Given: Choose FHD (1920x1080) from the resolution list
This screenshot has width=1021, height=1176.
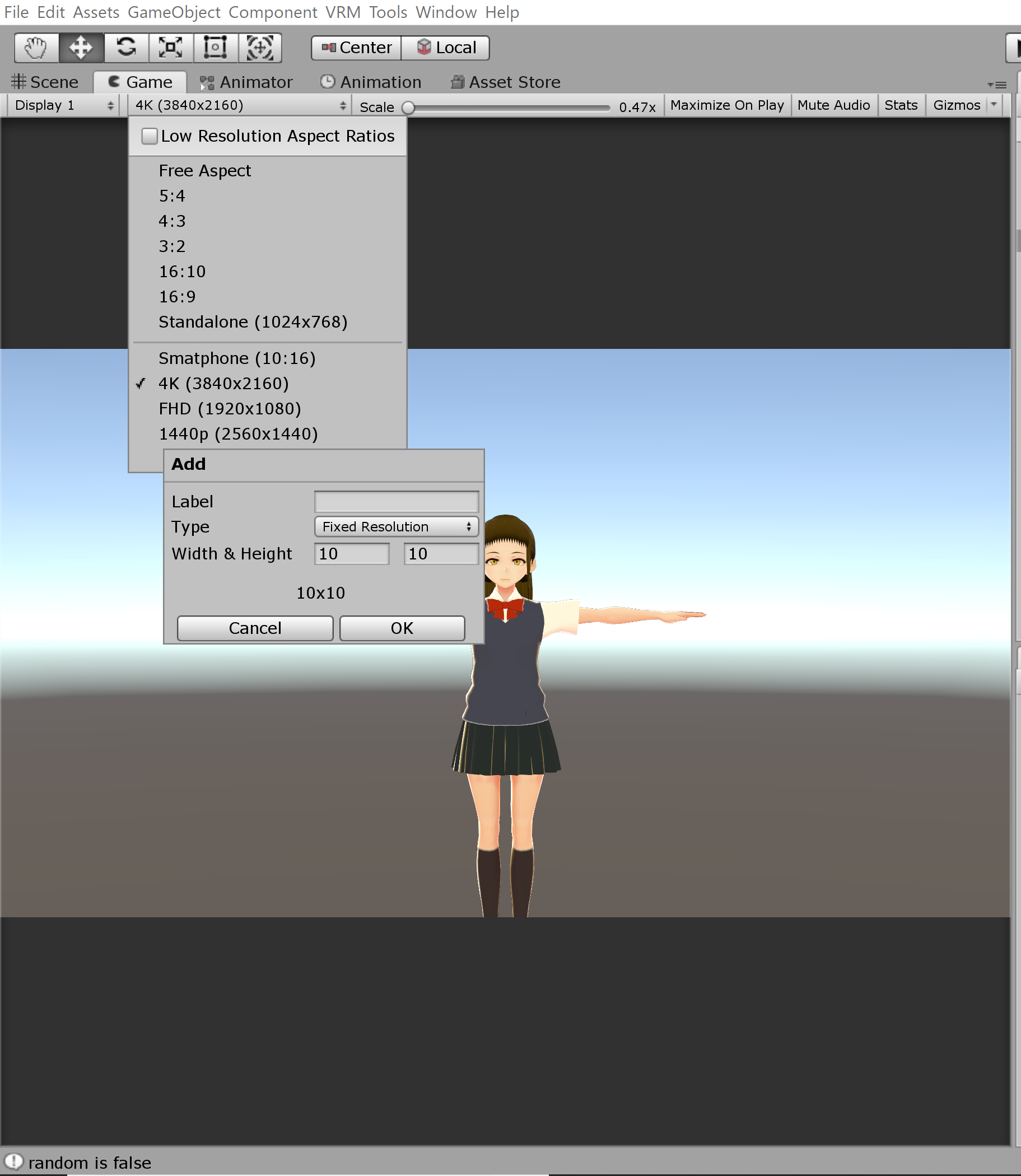Looking at the screenshot, I should pos(230,409).
